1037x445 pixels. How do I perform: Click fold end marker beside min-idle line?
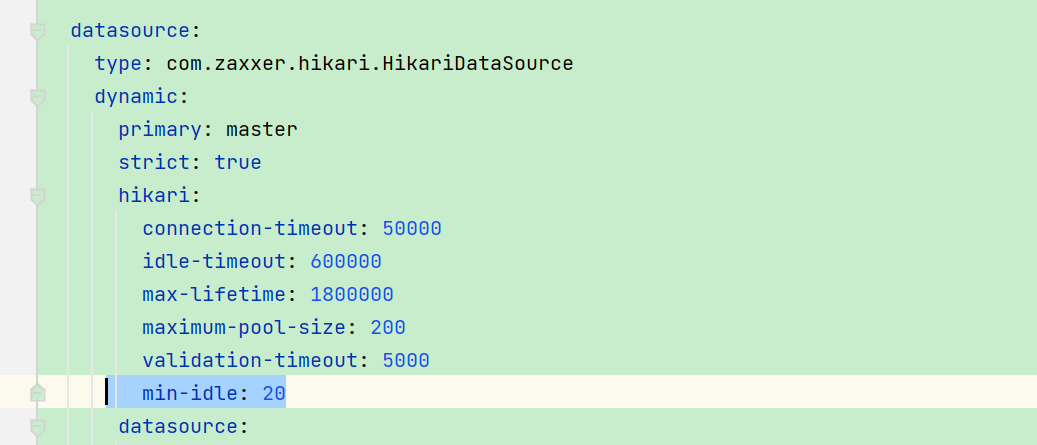point(38,393)
